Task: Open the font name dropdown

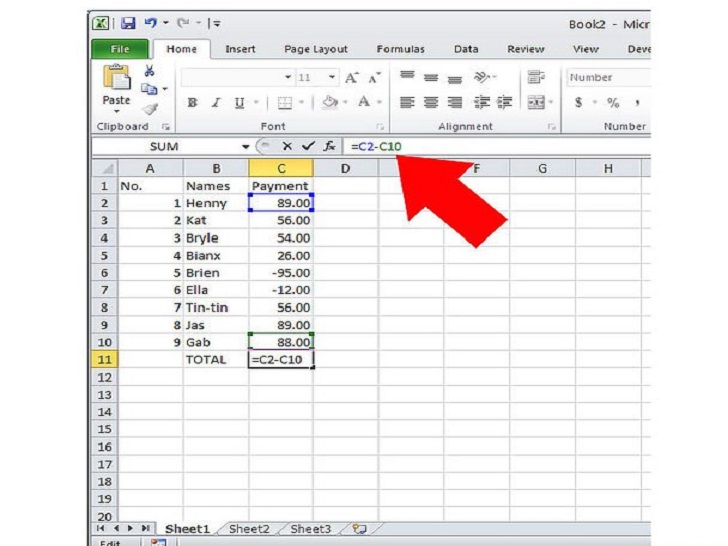Action: pyautogui.click(x=288, y=77)
